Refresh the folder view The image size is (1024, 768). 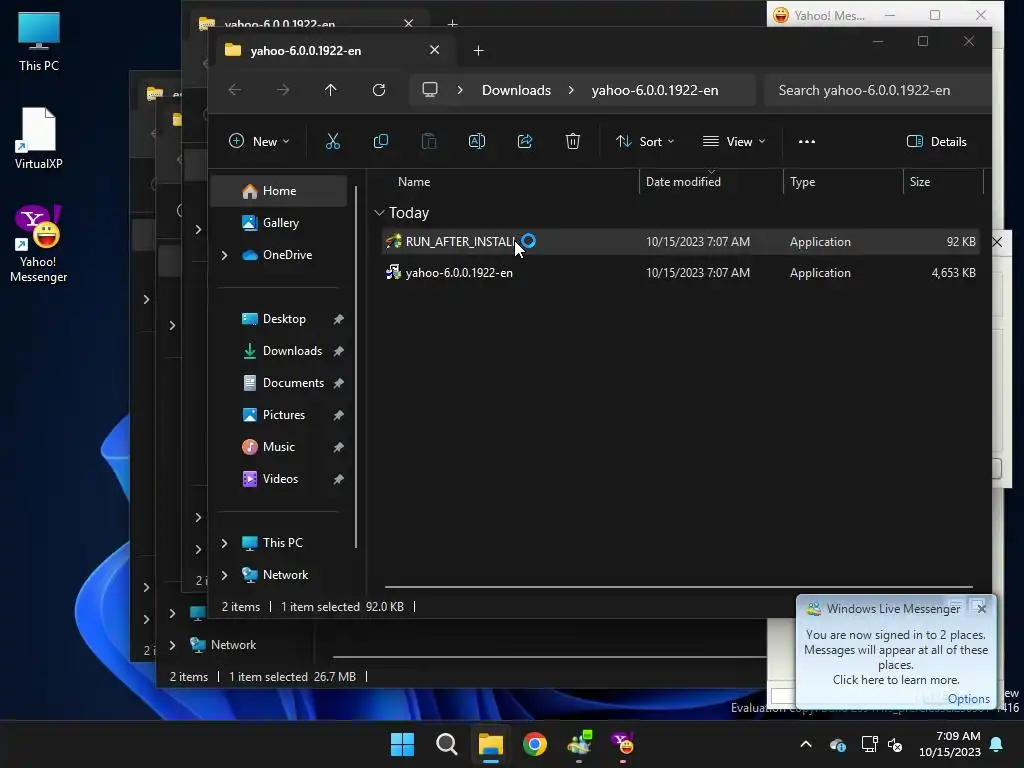pyautogui.click(x=379, y=90)
